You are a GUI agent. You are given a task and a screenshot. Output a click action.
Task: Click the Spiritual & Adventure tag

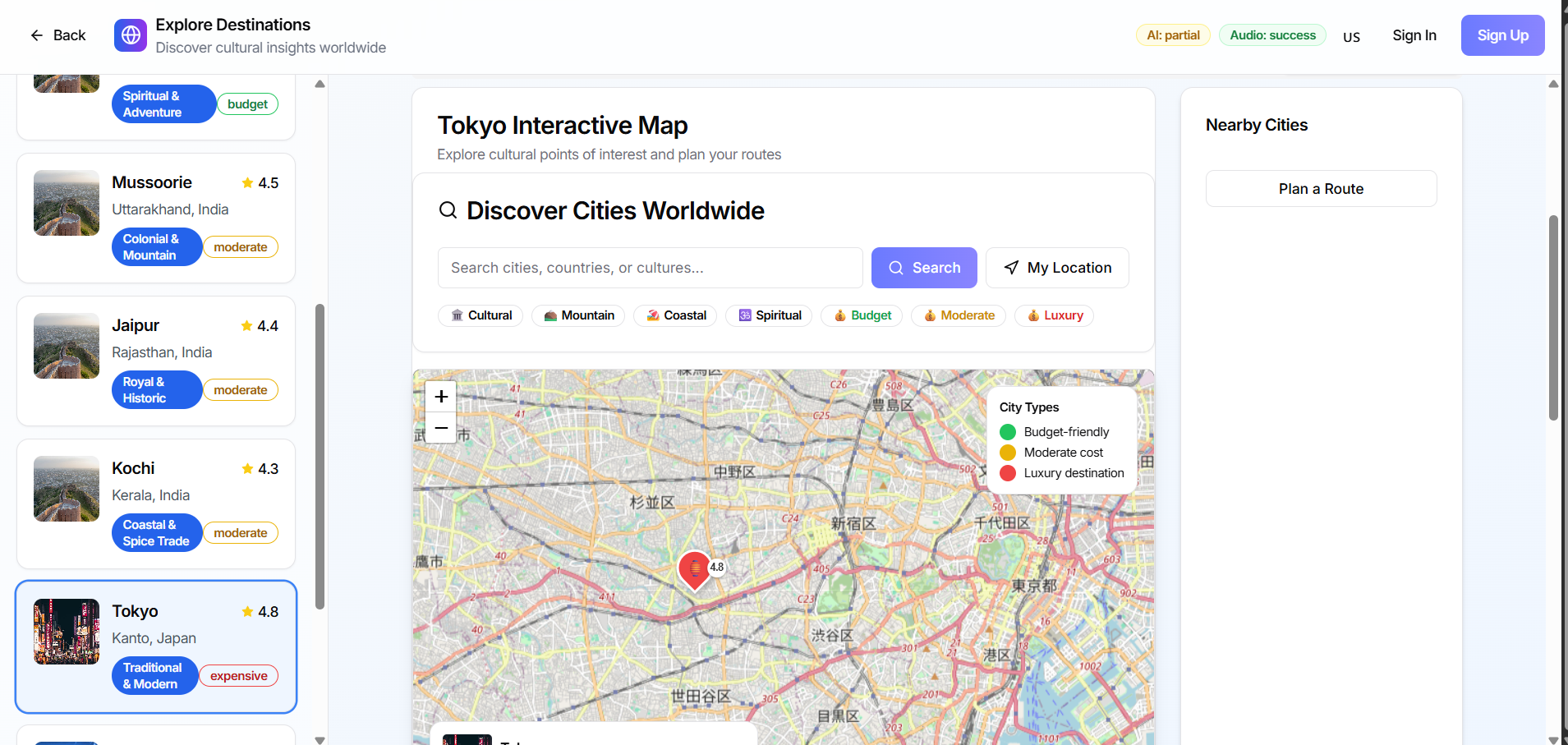click(x=163, y=104)
